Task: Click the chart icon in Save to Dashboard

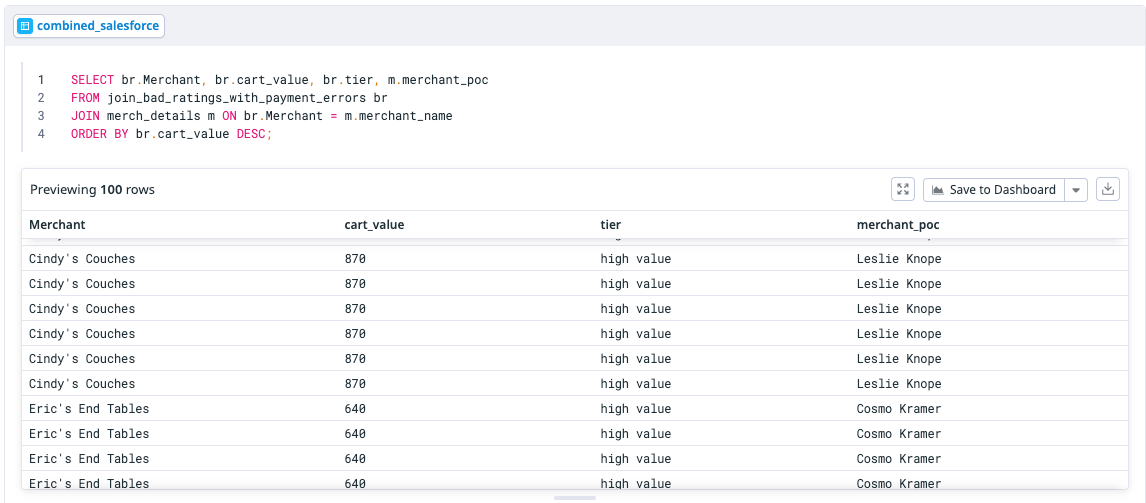Action: [x=938, y=190]
